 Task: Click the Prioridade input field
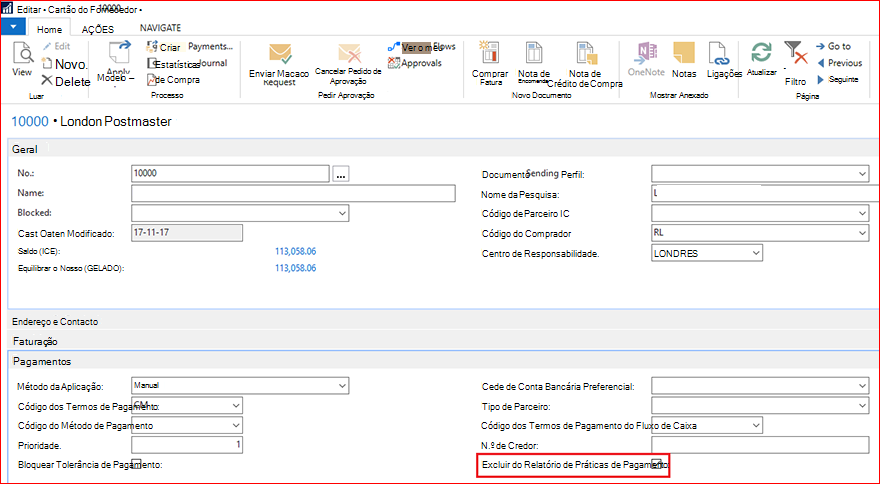pyautogui.click(x=187, y=445)
